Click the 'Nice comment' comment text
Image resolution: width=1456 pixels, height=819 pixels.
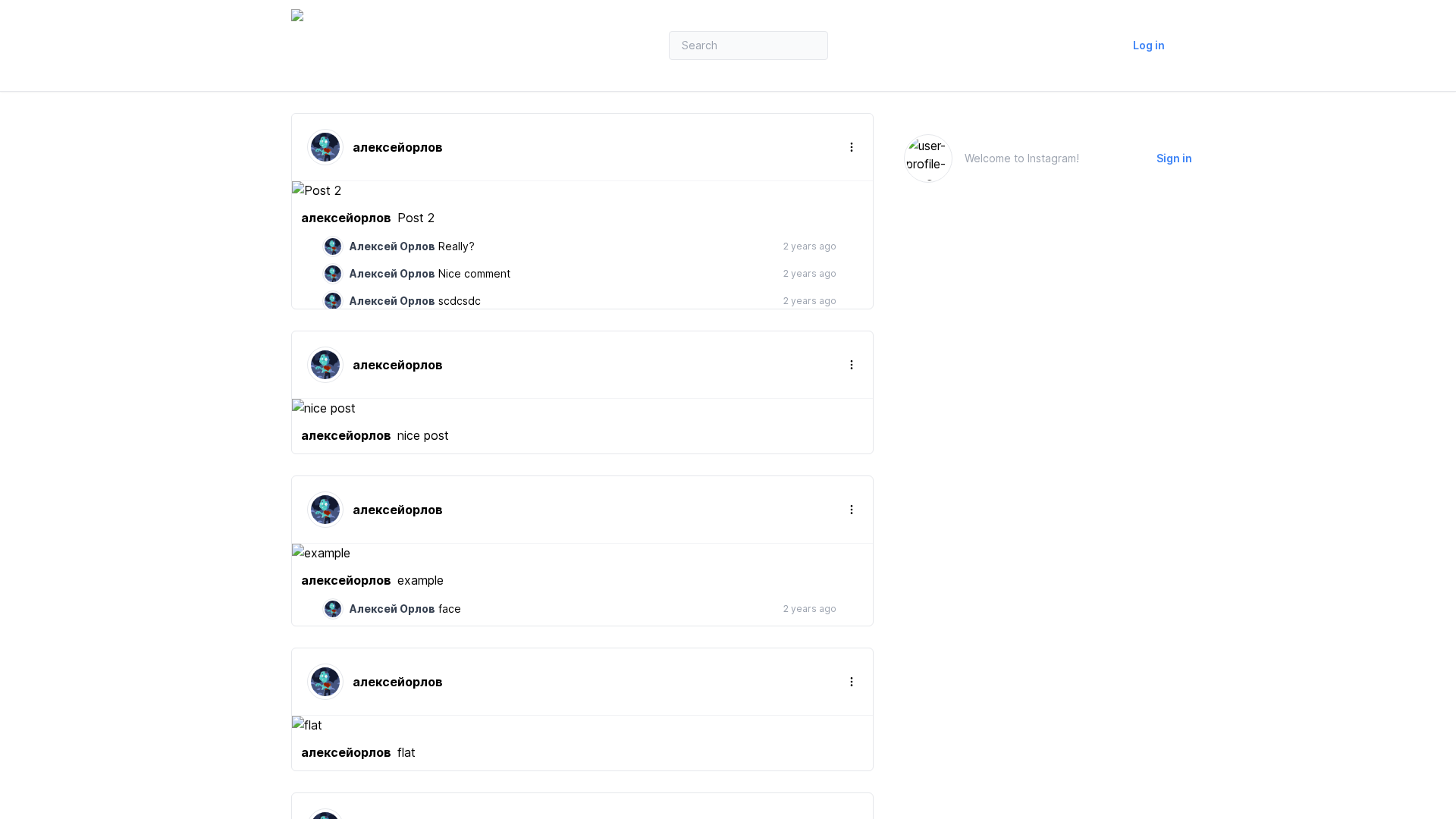tap(474, 274)
